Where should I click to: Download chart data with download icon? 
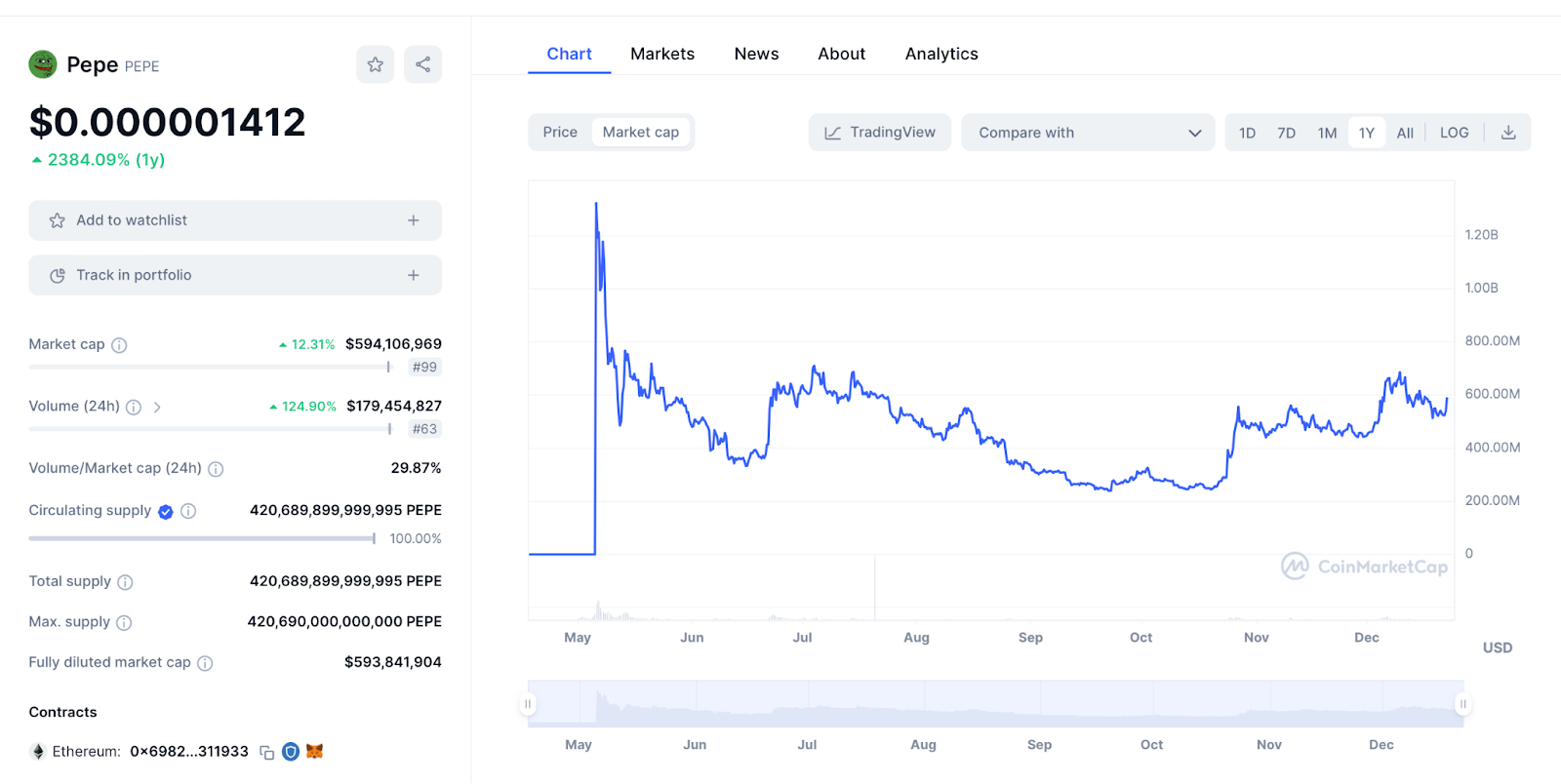(1508, 133)
